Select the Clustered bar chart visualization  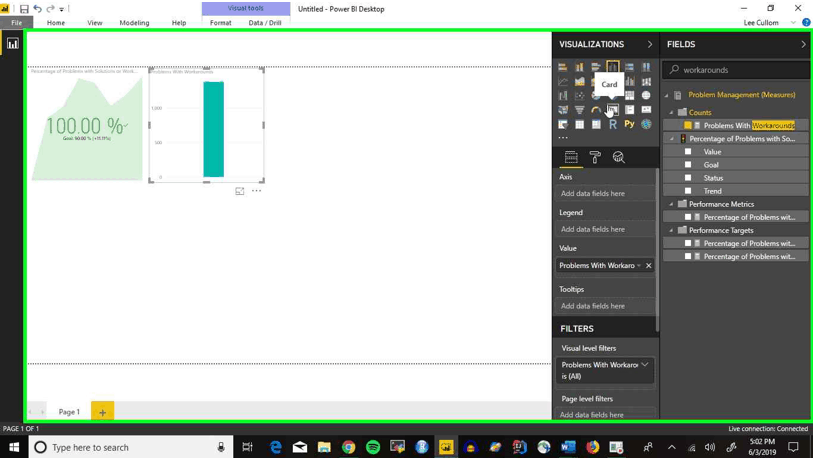tap(596, 67)
